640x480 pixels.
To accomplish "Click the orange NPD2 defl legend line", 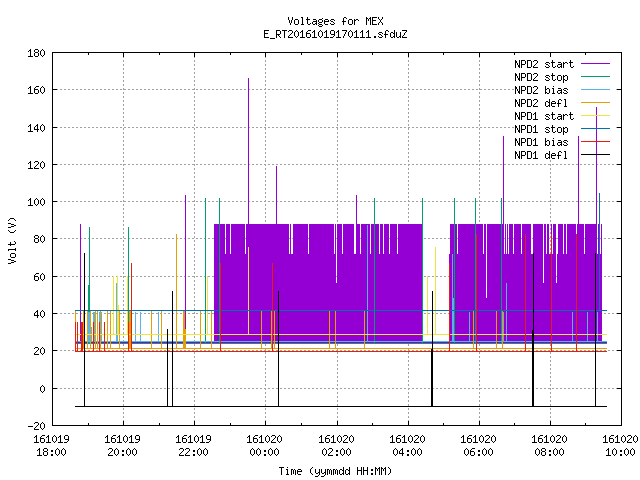I will [595, 102].
